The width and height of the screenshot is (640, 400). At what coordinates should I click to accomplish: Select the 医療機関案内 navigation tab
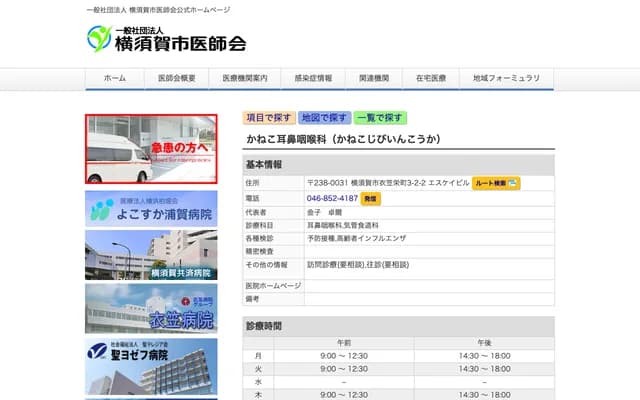tap(244, 78)
